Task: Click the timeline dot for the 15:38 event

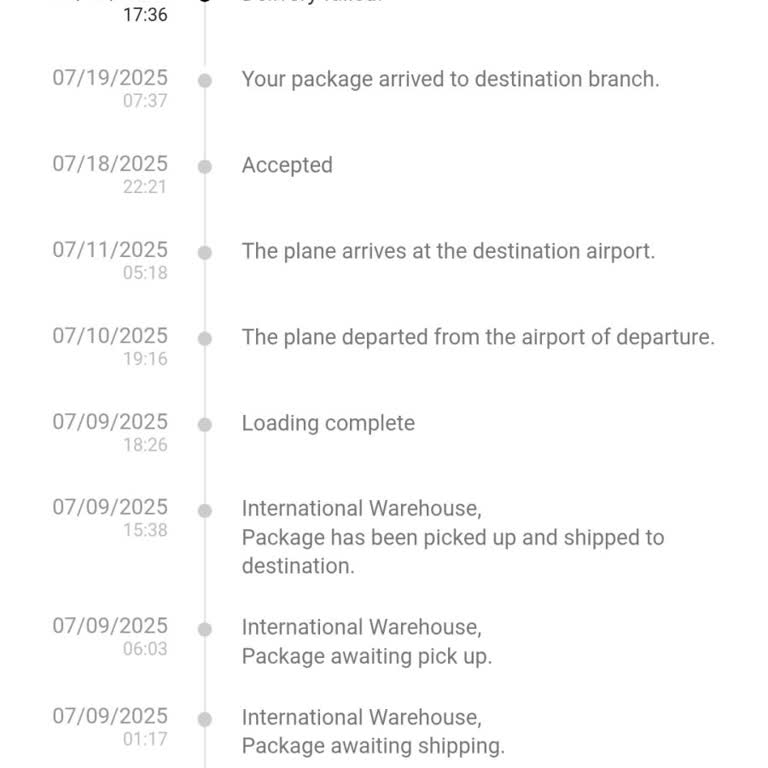Action: (x=205, y=511)
